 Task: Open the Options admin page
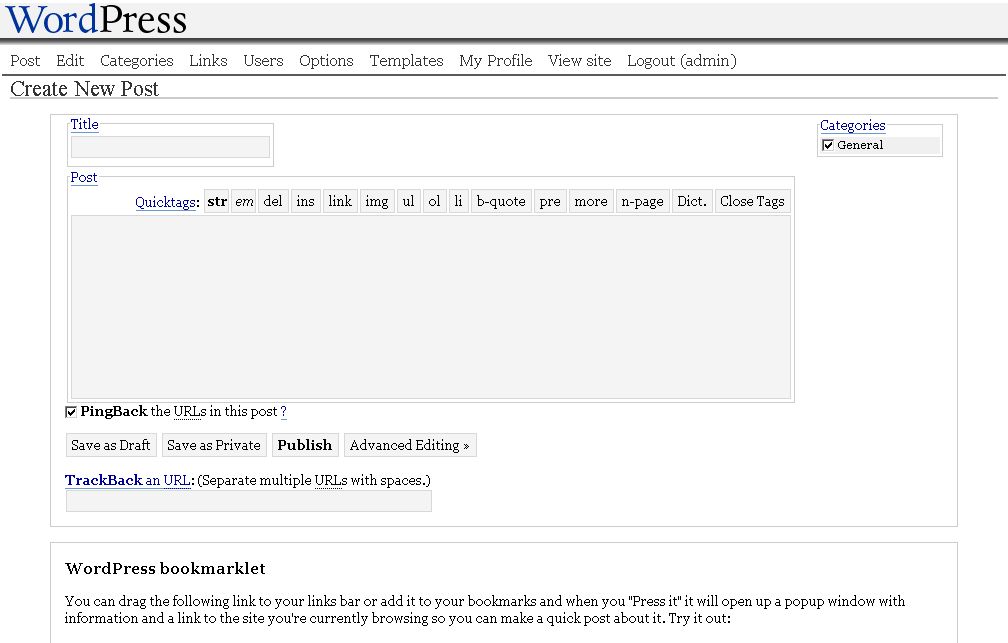pos(326,61)
